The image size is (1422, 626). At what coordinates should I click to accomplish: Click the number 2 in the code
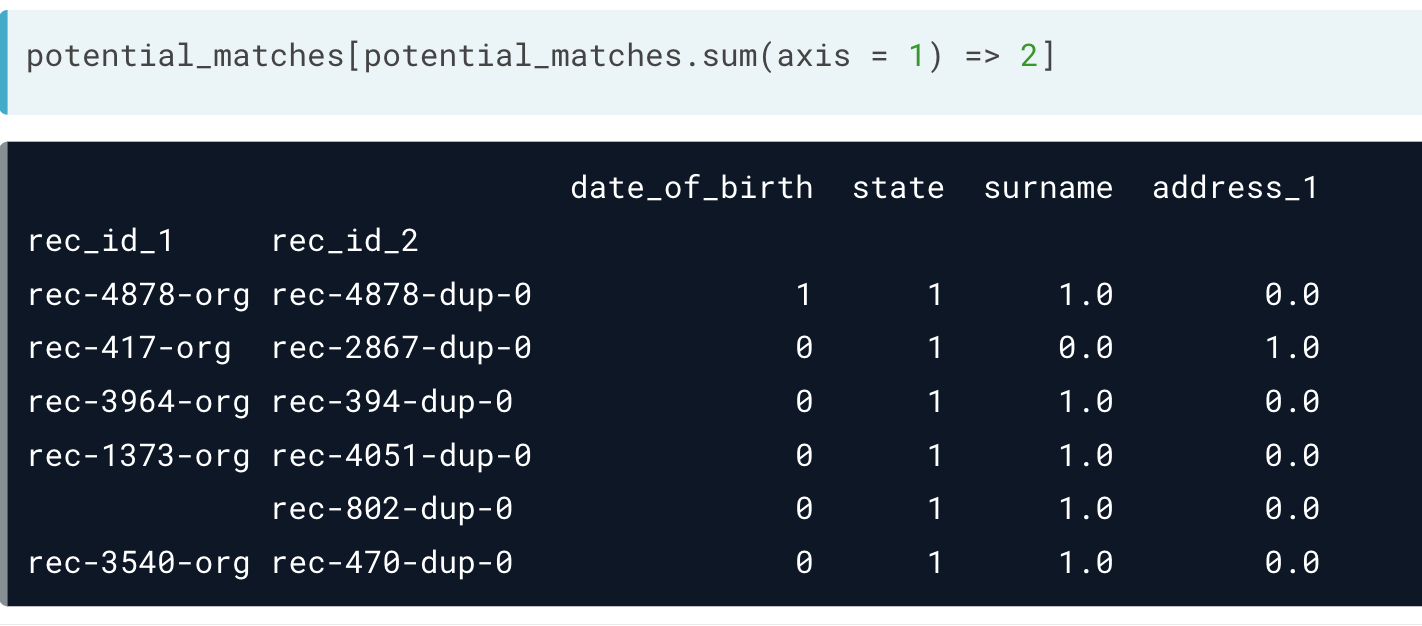pos(1028,57)
